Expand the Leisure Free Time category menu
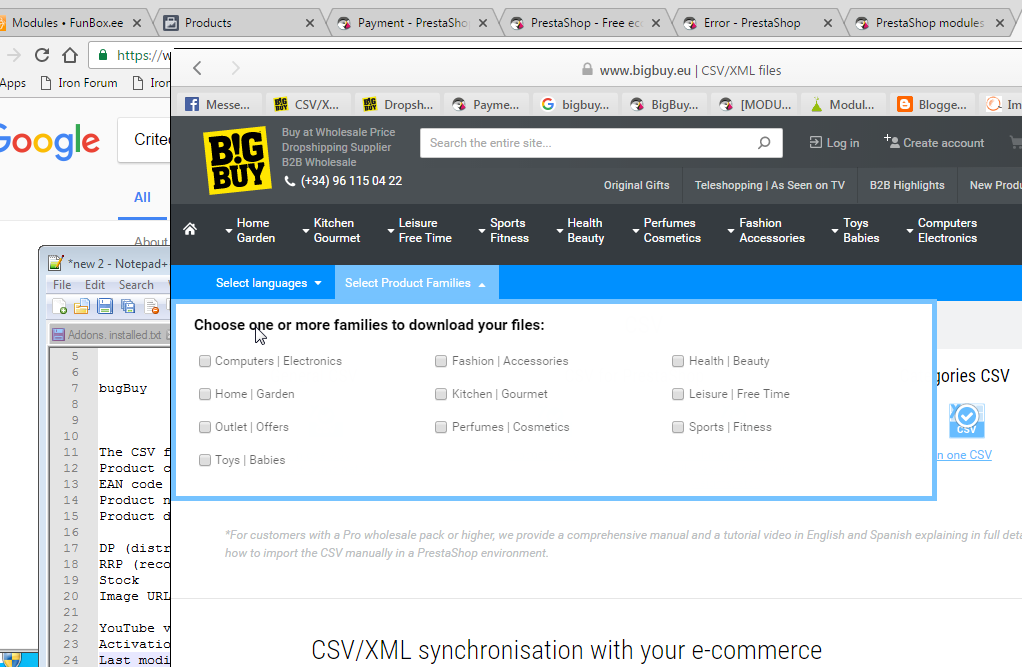This screenshot has height=667, width=1022. click(420, 231)
